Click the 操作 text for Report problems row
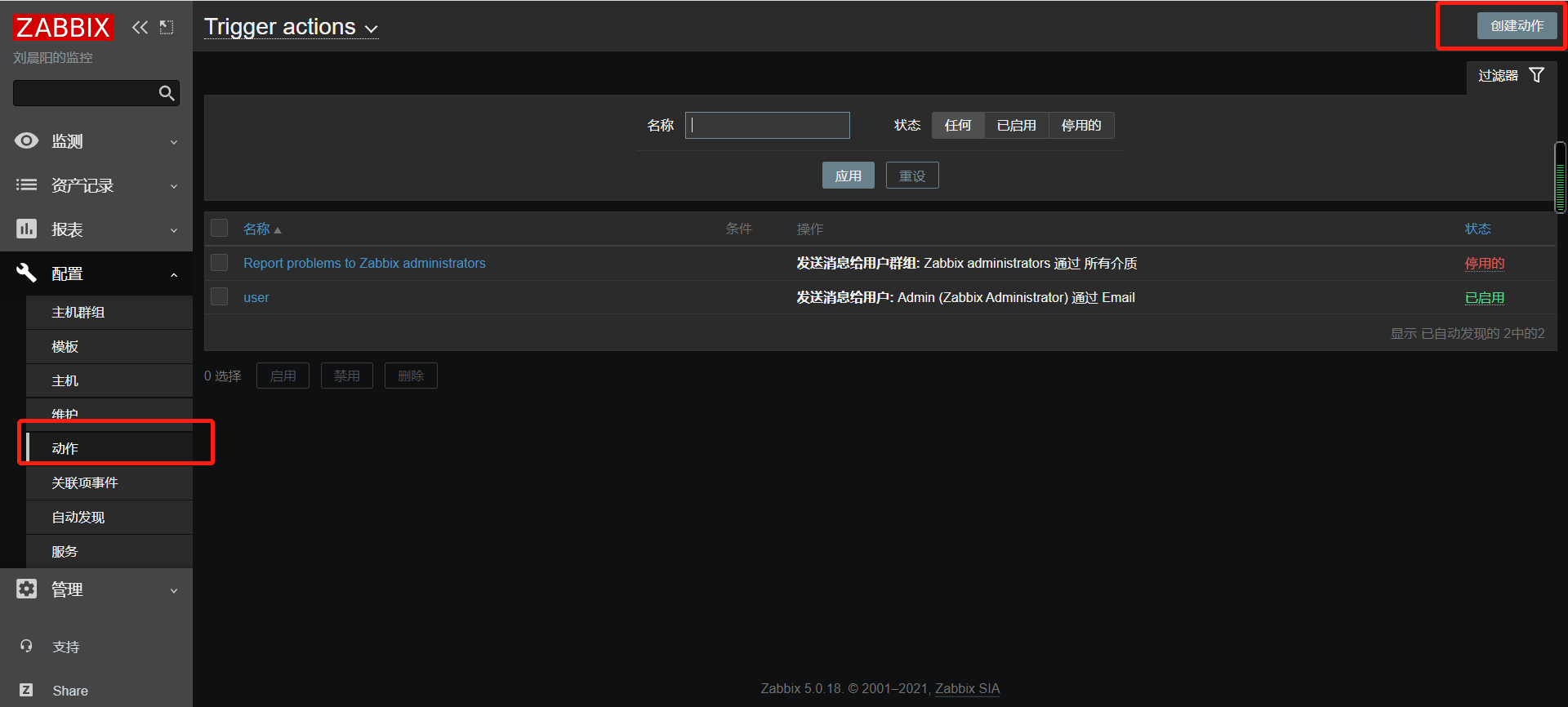Screen dimensions: 1568x707 click(967, 263)
